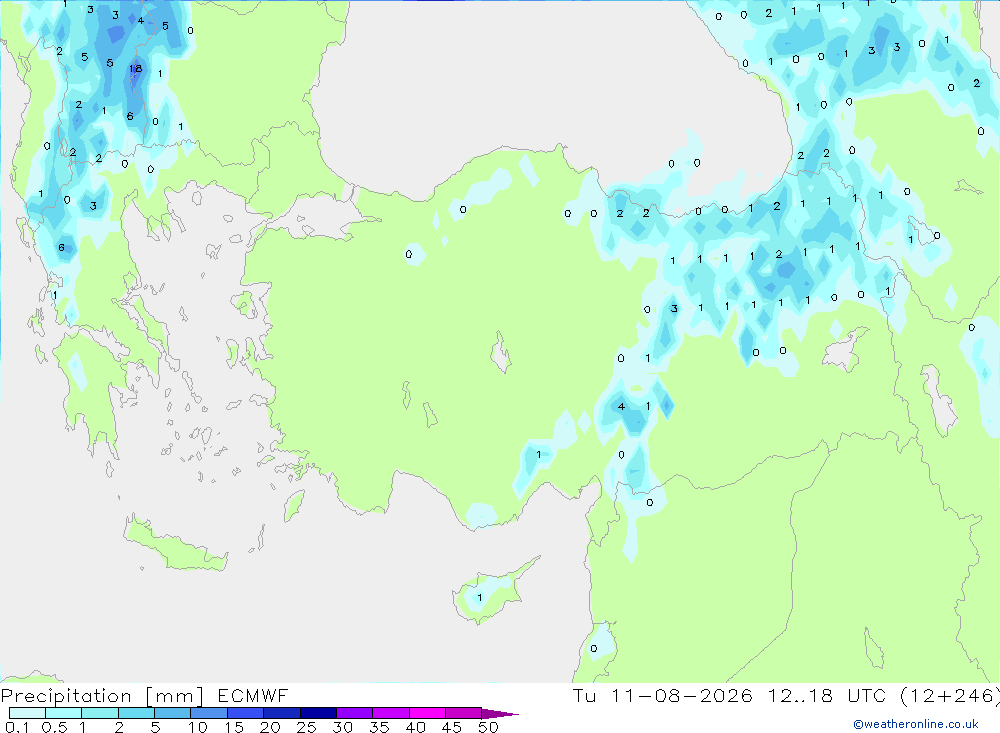Viewport: 1000px width, 733px height.
Task: Choose the 10–15 mm legend swatch
Action: (209, 713)
